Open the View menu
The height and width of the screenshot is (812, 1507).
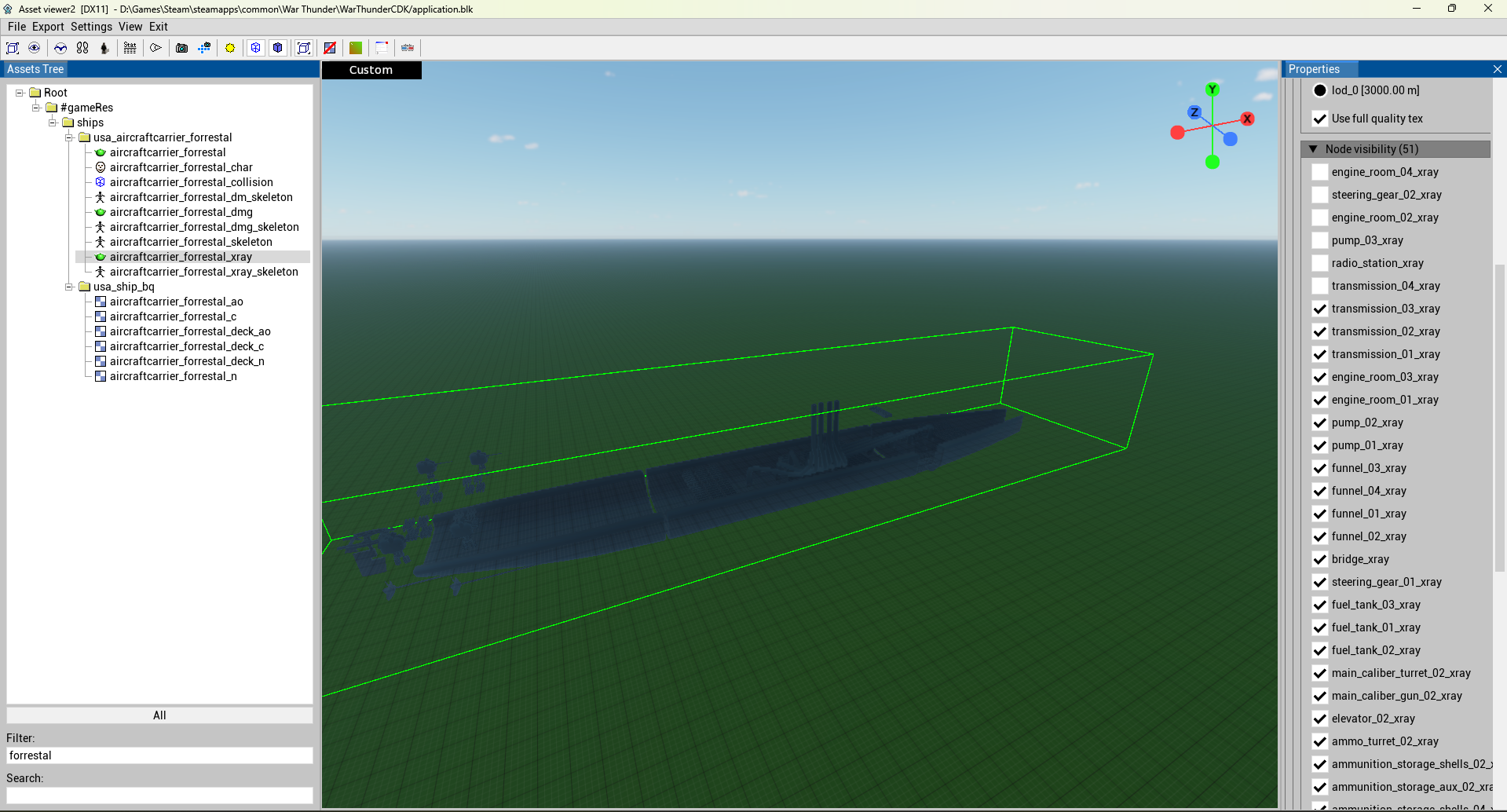[x=130, y=27]
